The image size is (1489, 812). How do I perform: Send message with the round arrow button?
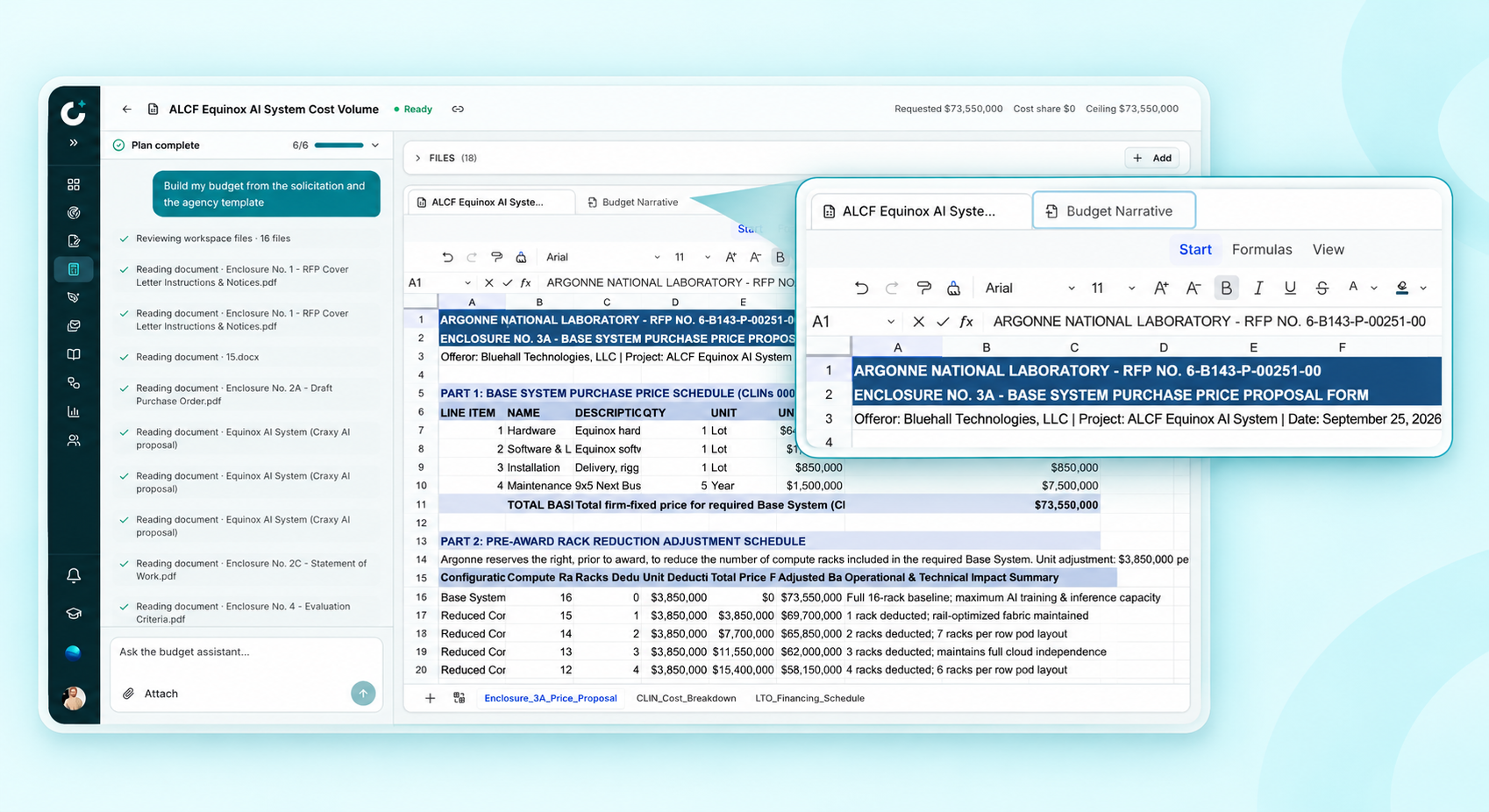[363, 694]
